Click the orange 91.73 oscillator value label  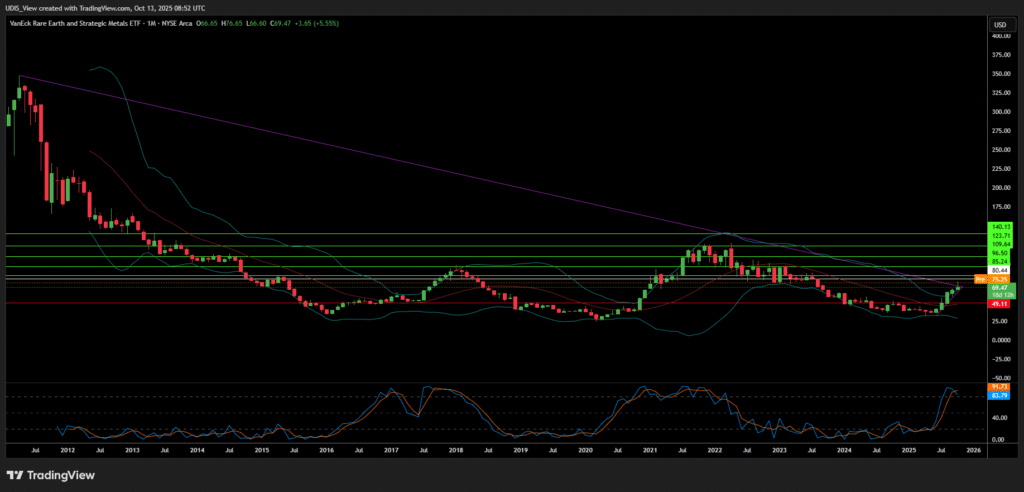point(1000,386)
